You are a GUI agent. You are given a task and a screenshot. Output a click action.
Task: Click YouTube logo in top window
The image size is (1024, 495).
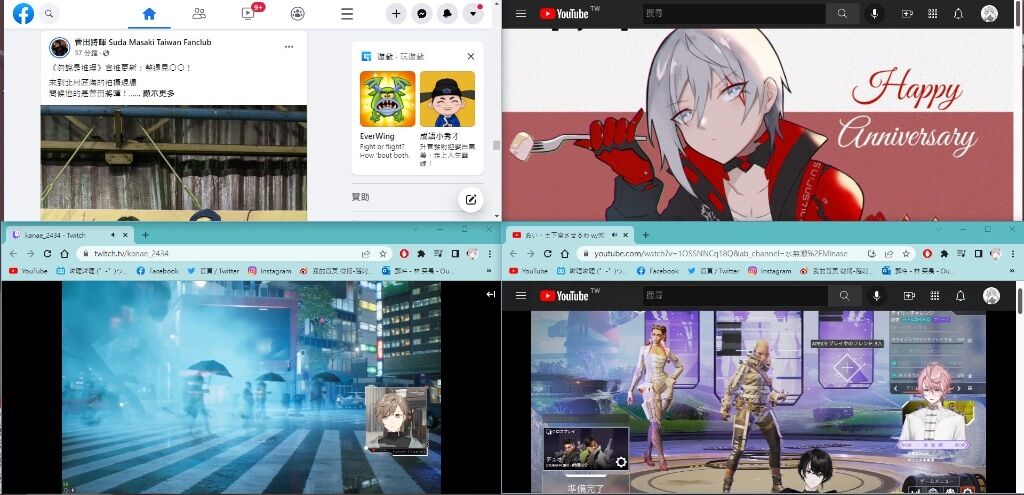(x=564, y=14)
